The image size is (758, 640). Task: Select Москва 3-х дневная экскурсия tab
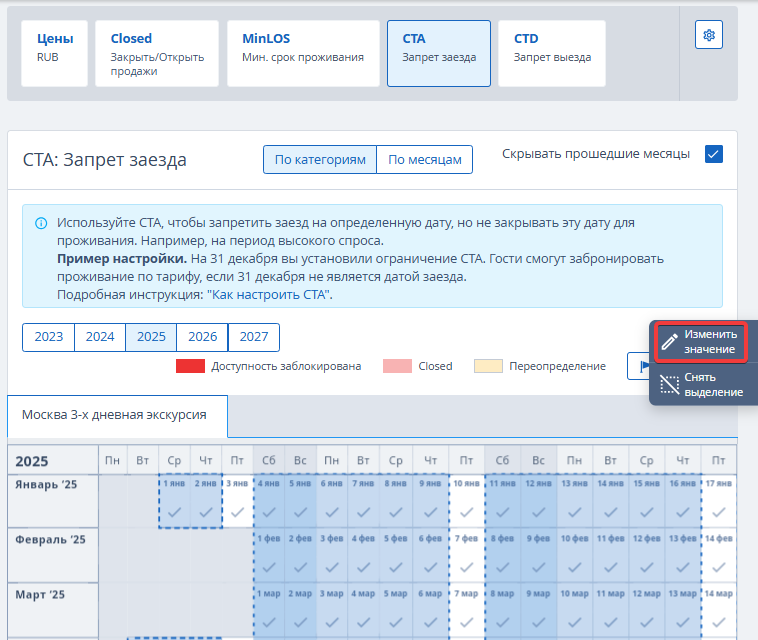pyautogui.click(x=117, y=416)
